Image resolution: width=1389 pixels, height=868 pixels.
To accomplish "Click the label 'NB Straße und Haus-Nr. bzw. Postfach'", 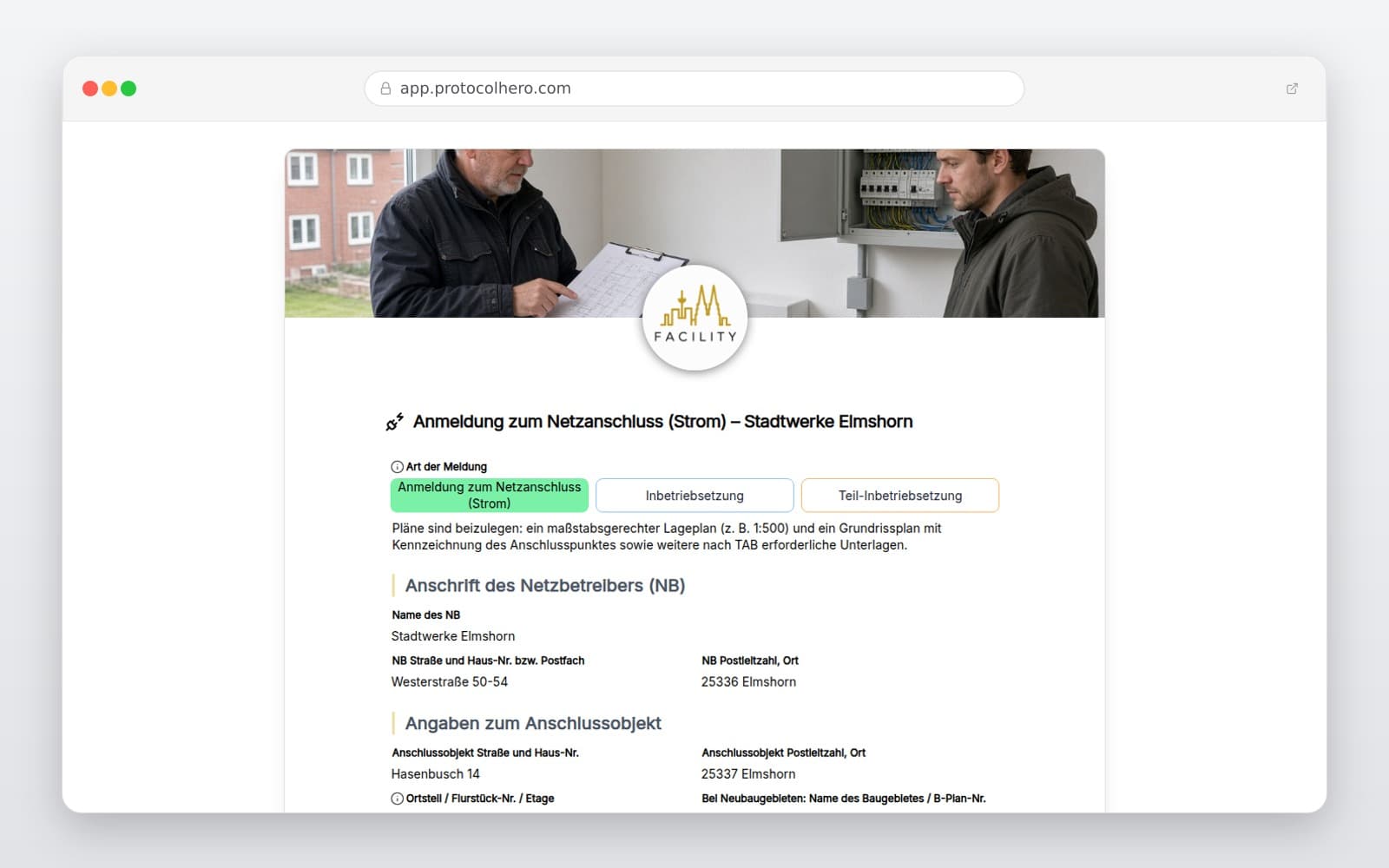I will (488, 661).
